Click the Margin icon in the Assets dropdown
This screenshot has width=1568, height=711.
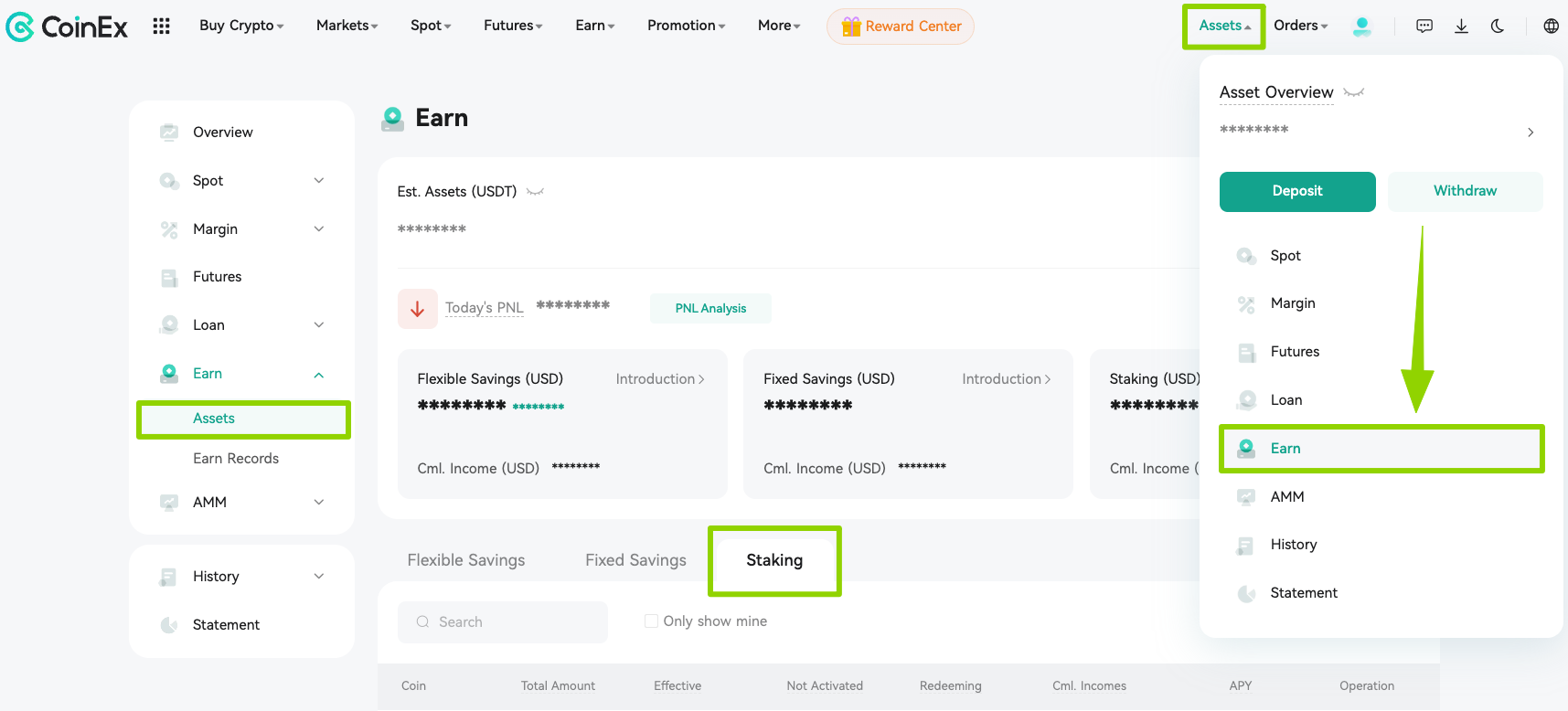(x=1246, y=304)
